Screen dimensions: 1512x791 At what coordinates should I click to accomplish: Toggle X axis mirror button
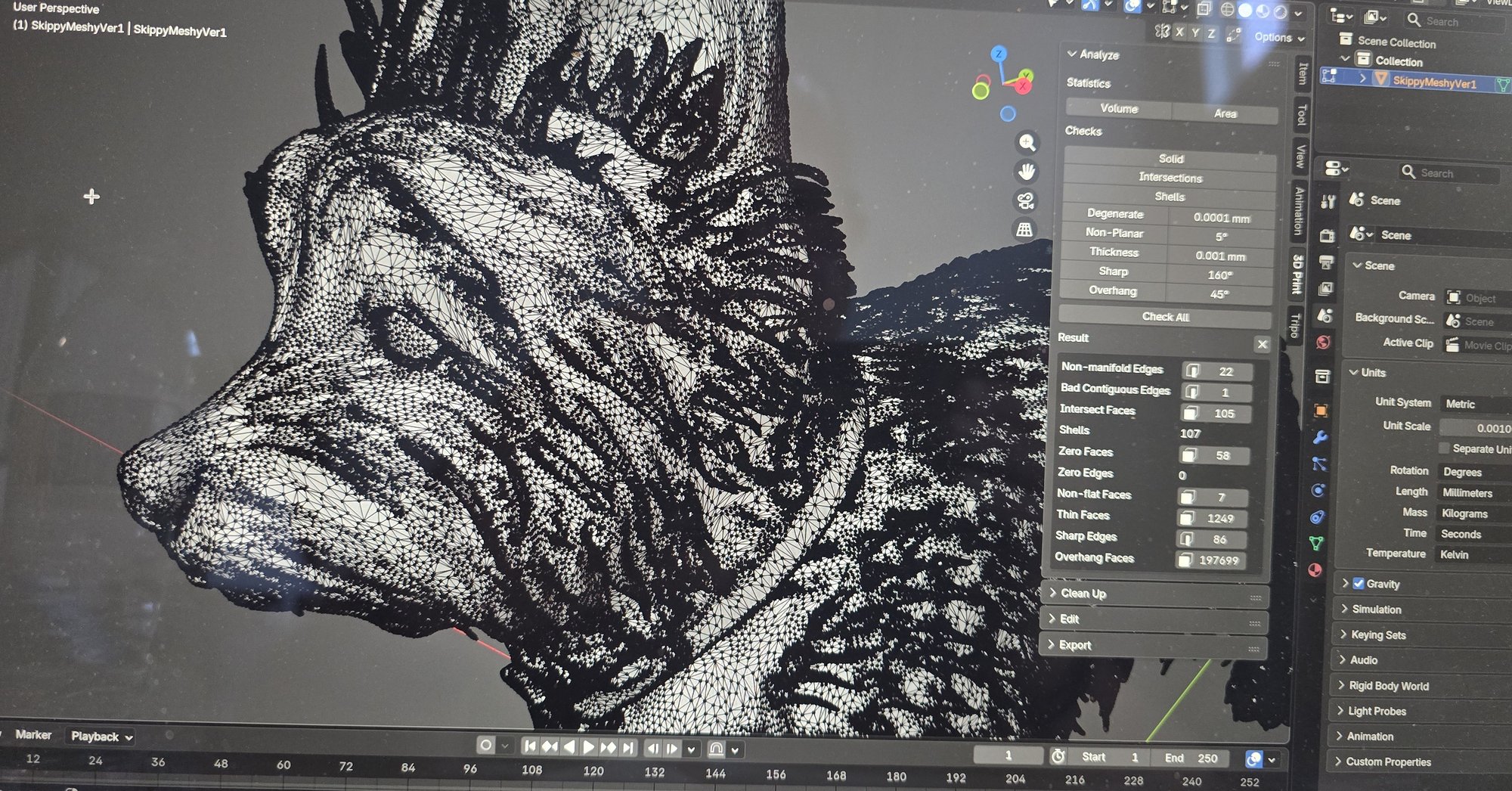1179,33
